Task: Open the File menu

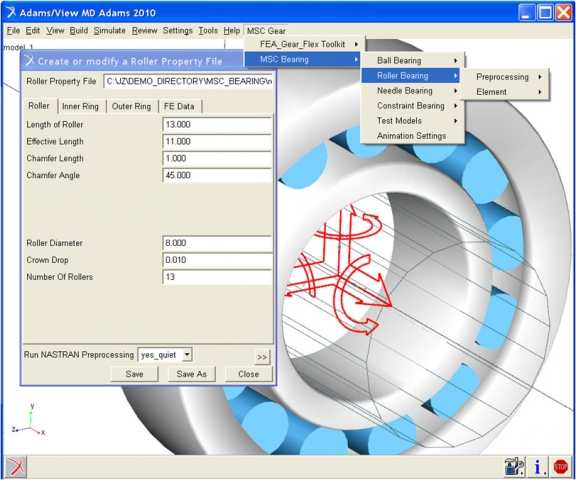Action: pos(13,30)
